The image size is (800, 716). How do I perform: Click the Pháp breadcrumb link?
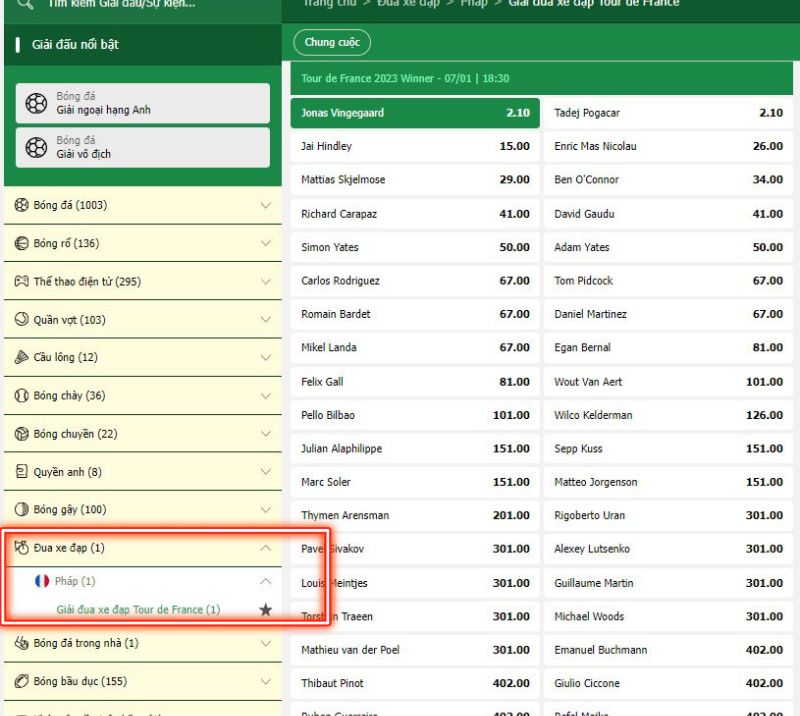pyautogui.click(x=474, y=4)
